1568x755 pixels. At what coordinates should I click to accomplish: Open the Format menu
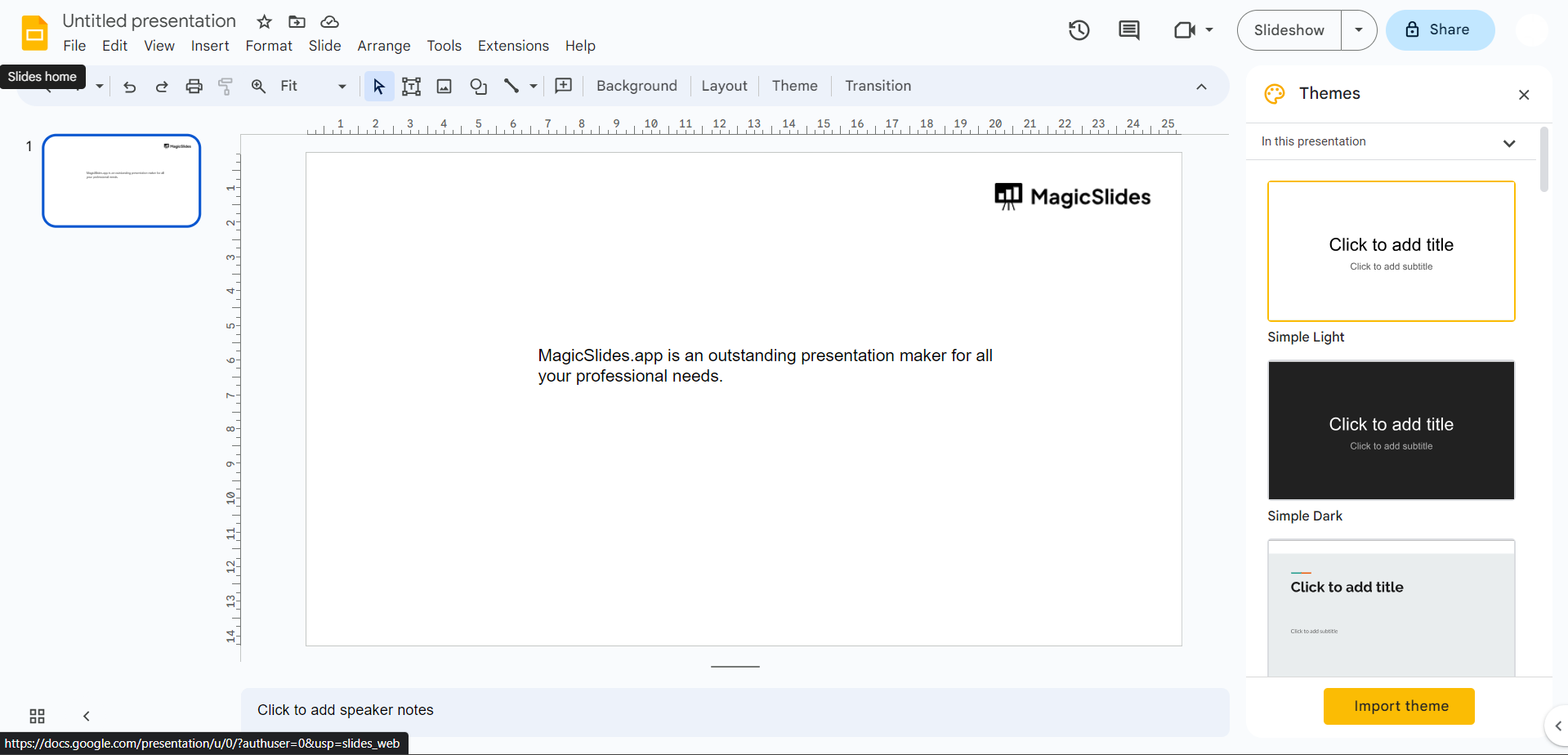pyautogui.click(x=268, y=46)
